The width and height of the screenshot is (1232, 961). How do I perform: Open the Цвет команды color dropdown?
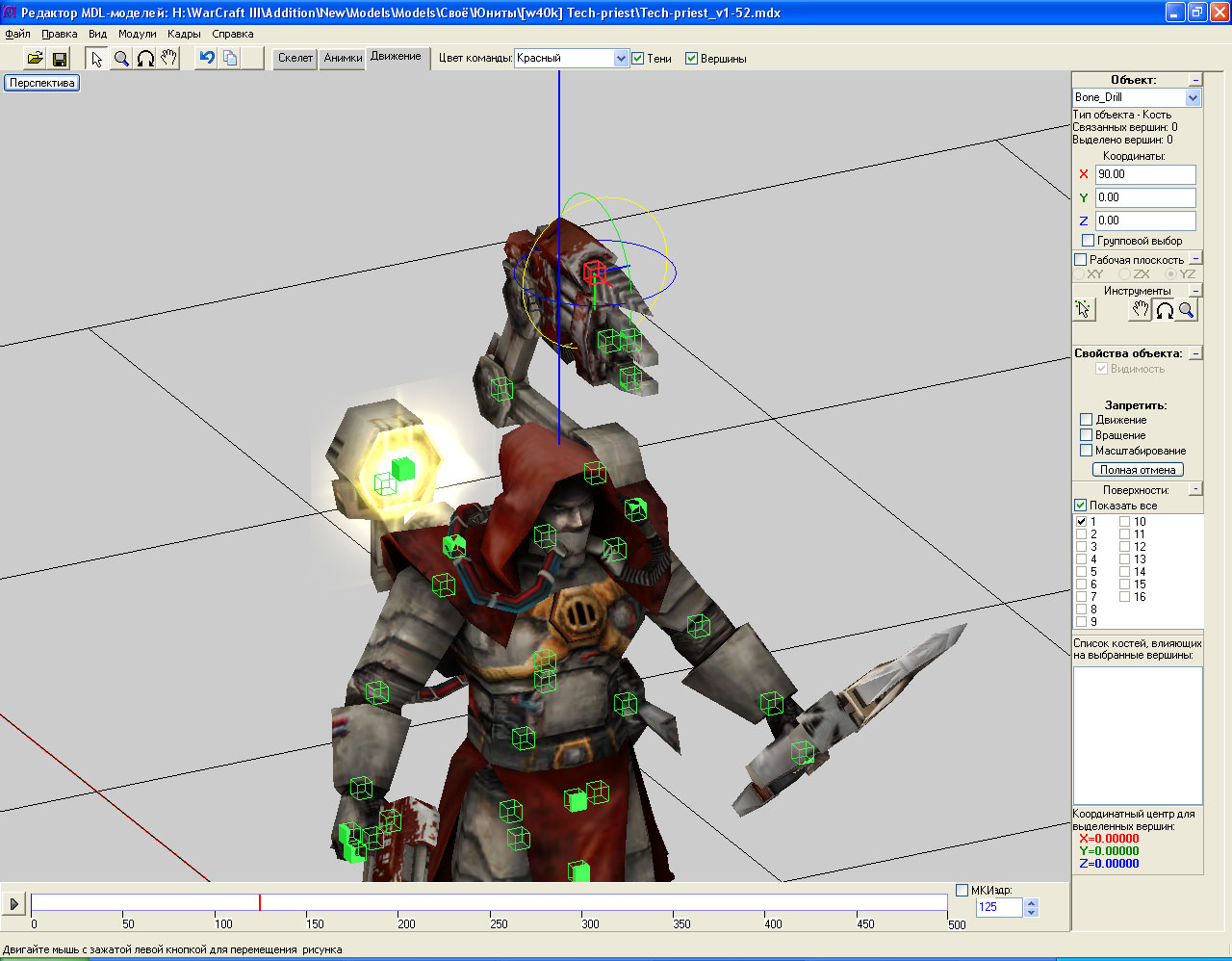tap(621, 59)
